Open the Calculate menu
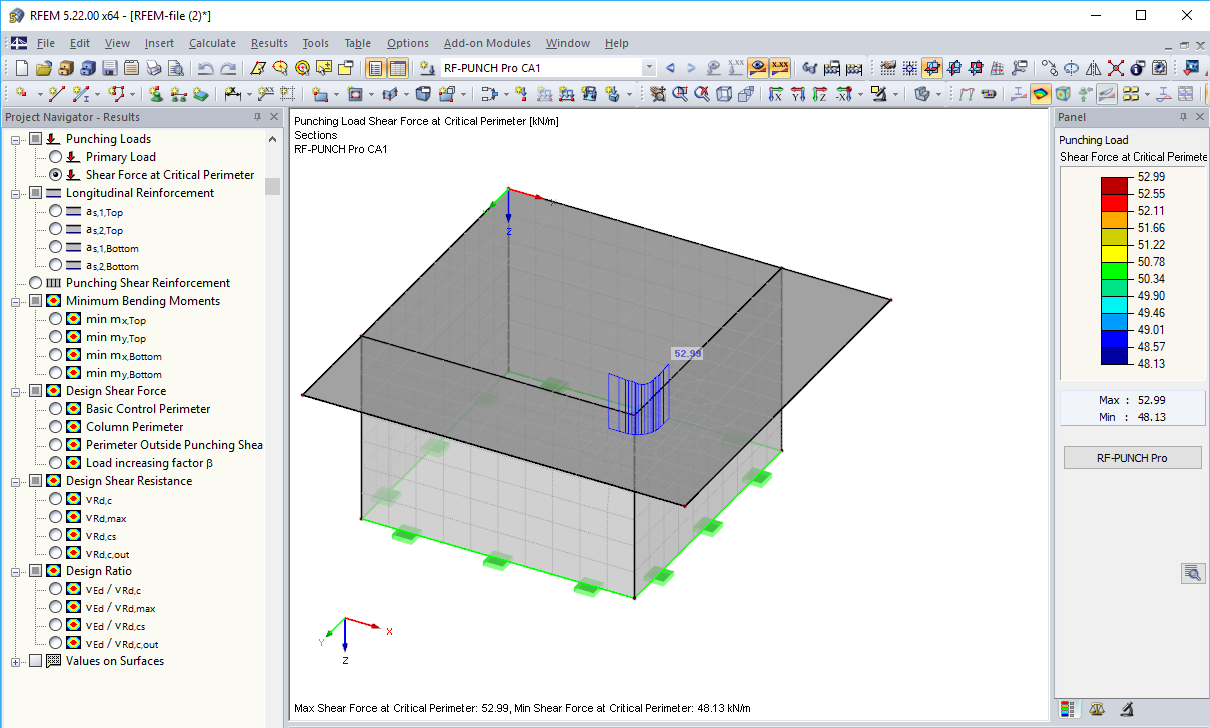The height and width of the screenshot is (728, 1210). click(212, 43)
